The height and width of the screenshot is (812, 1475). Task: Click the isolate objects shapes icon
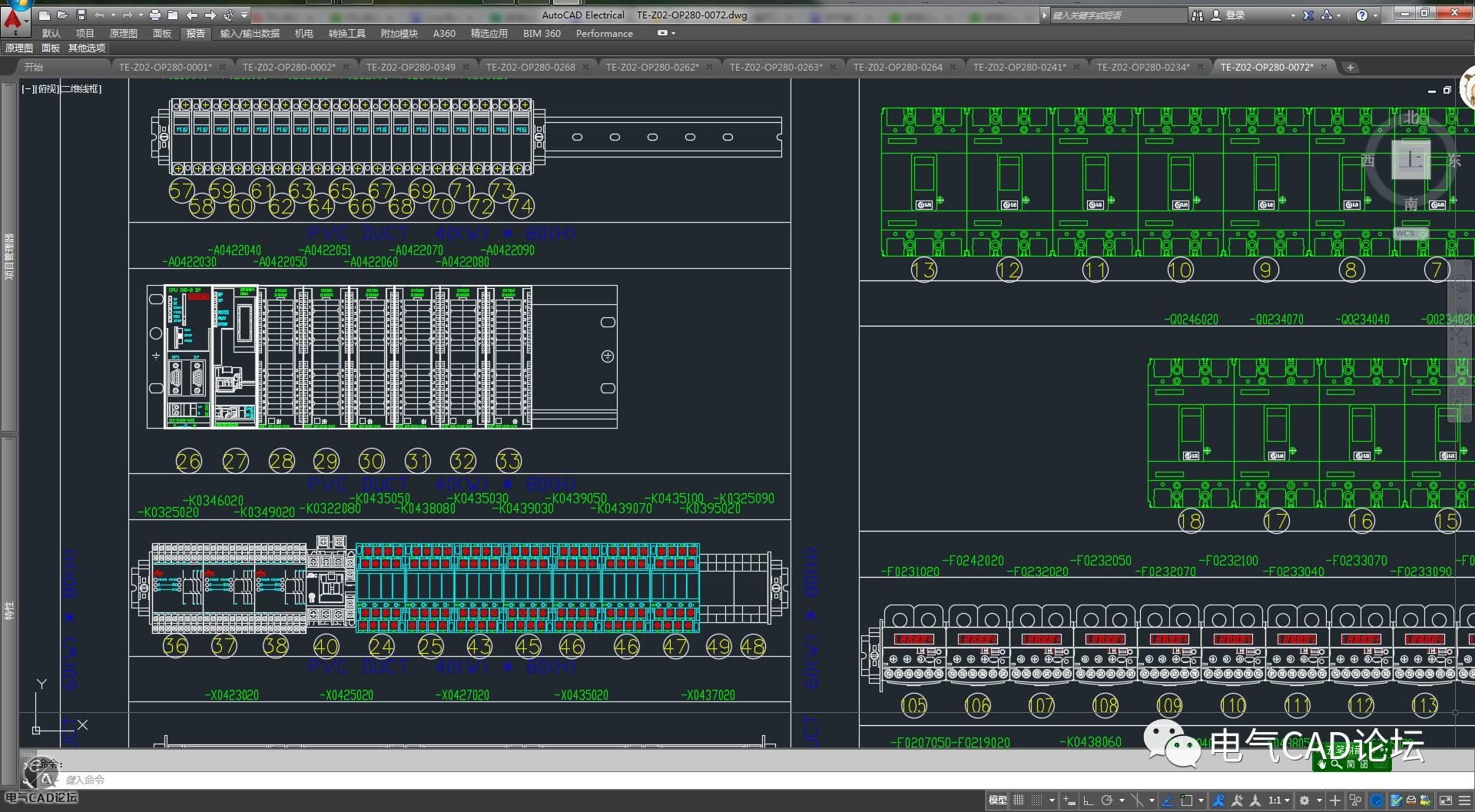click(1355, 800)
